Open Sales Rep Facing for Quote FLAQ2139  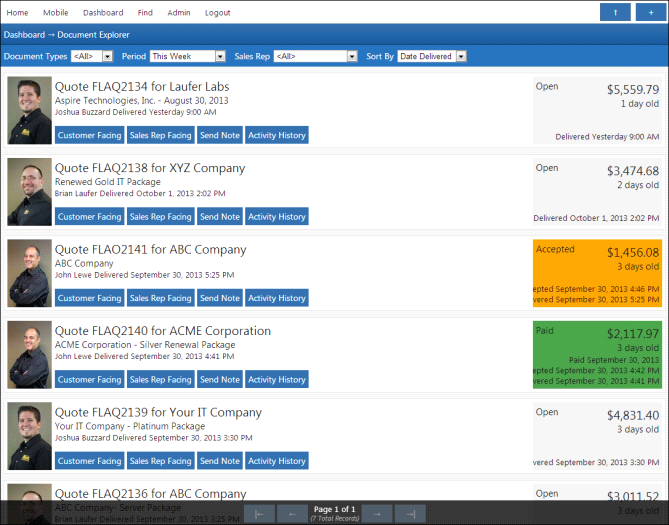click(x=160, y=461)
